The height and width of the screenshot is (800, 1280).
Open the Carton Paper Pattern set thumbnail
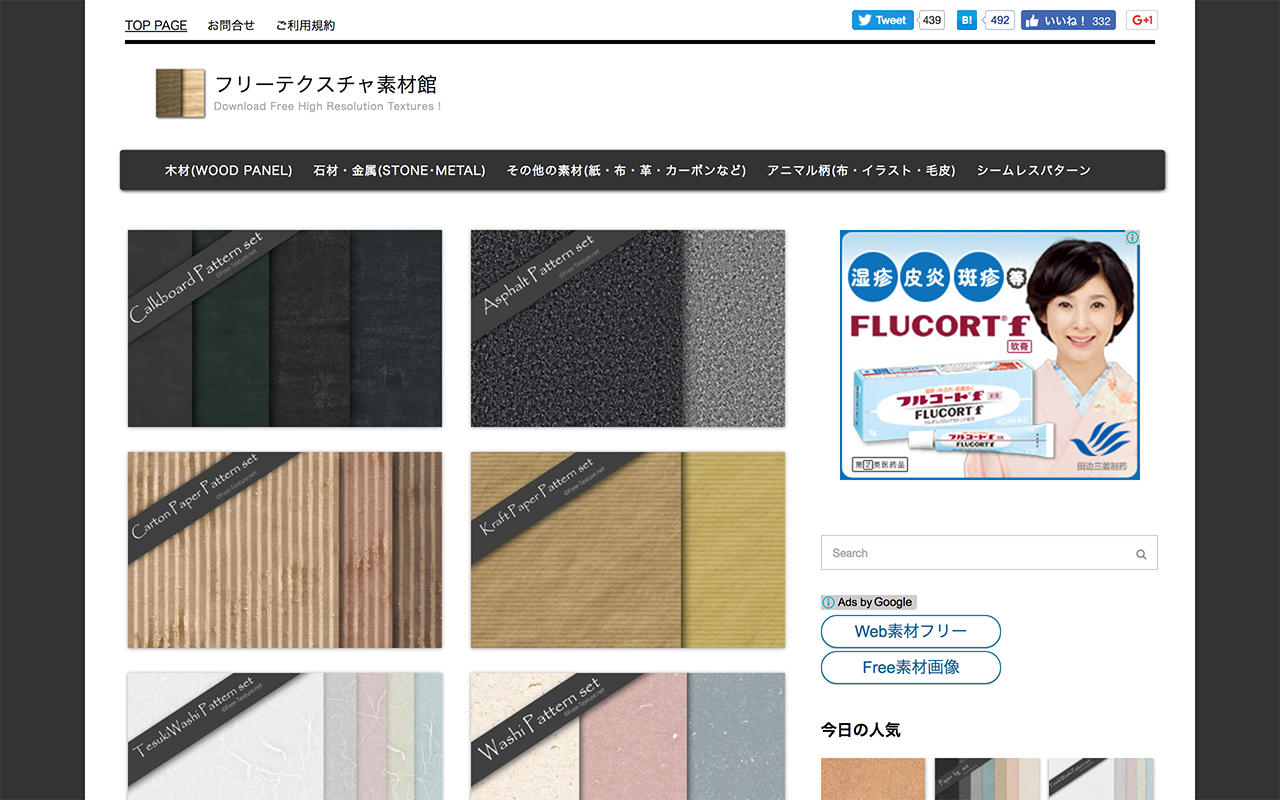click(285, 550)
